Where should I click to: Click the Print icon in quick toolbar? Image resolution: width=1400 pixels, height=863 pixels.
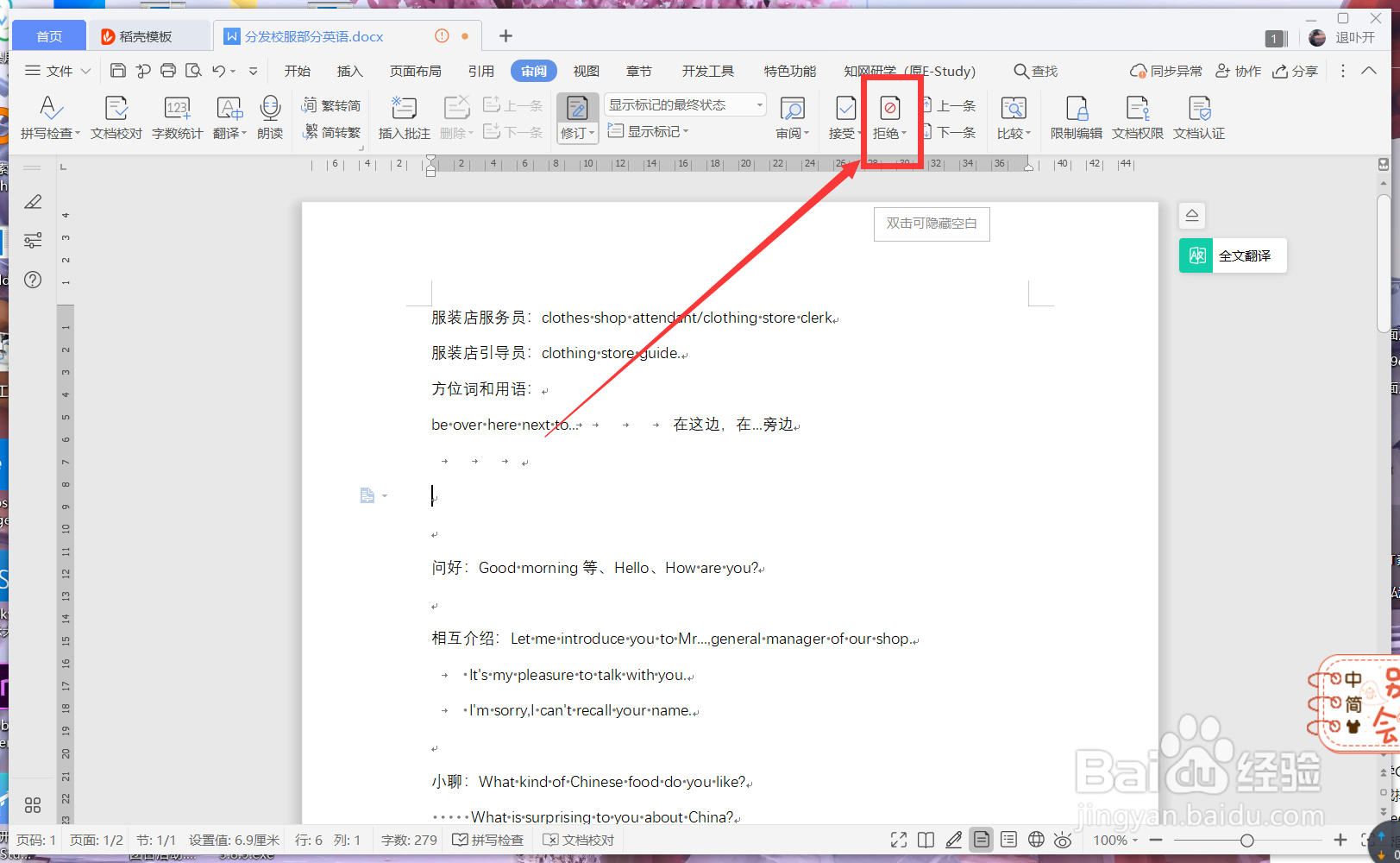pyautogui.click(x=168, y=71)
